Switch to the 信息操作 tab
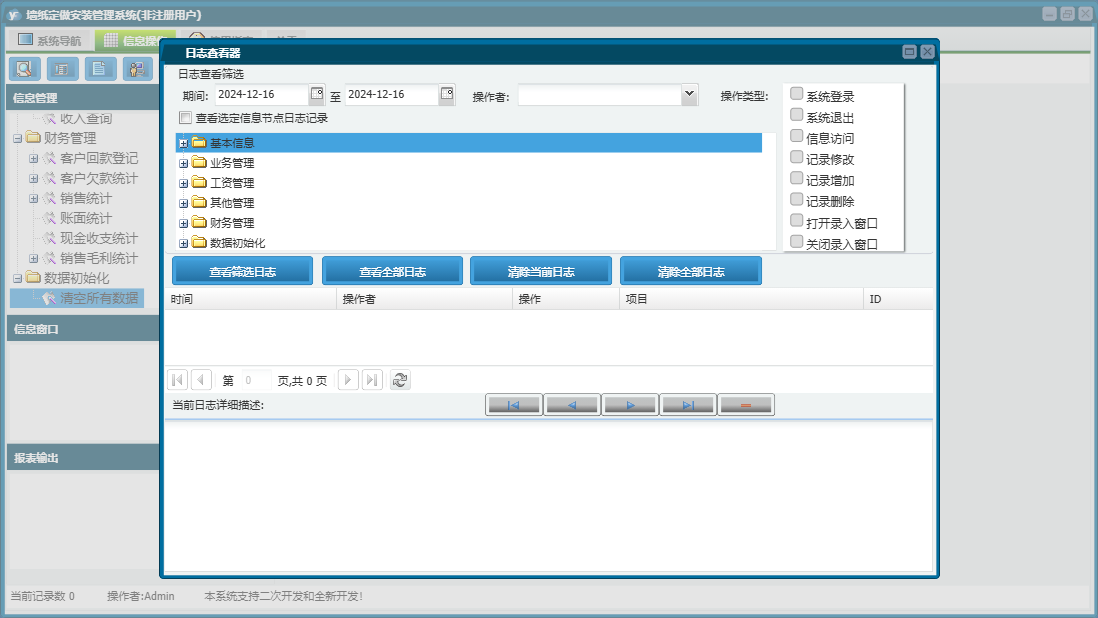Image resolution: width=1098 pixels, height=618 pixels. pyautogui.click(x=134, y=41)
